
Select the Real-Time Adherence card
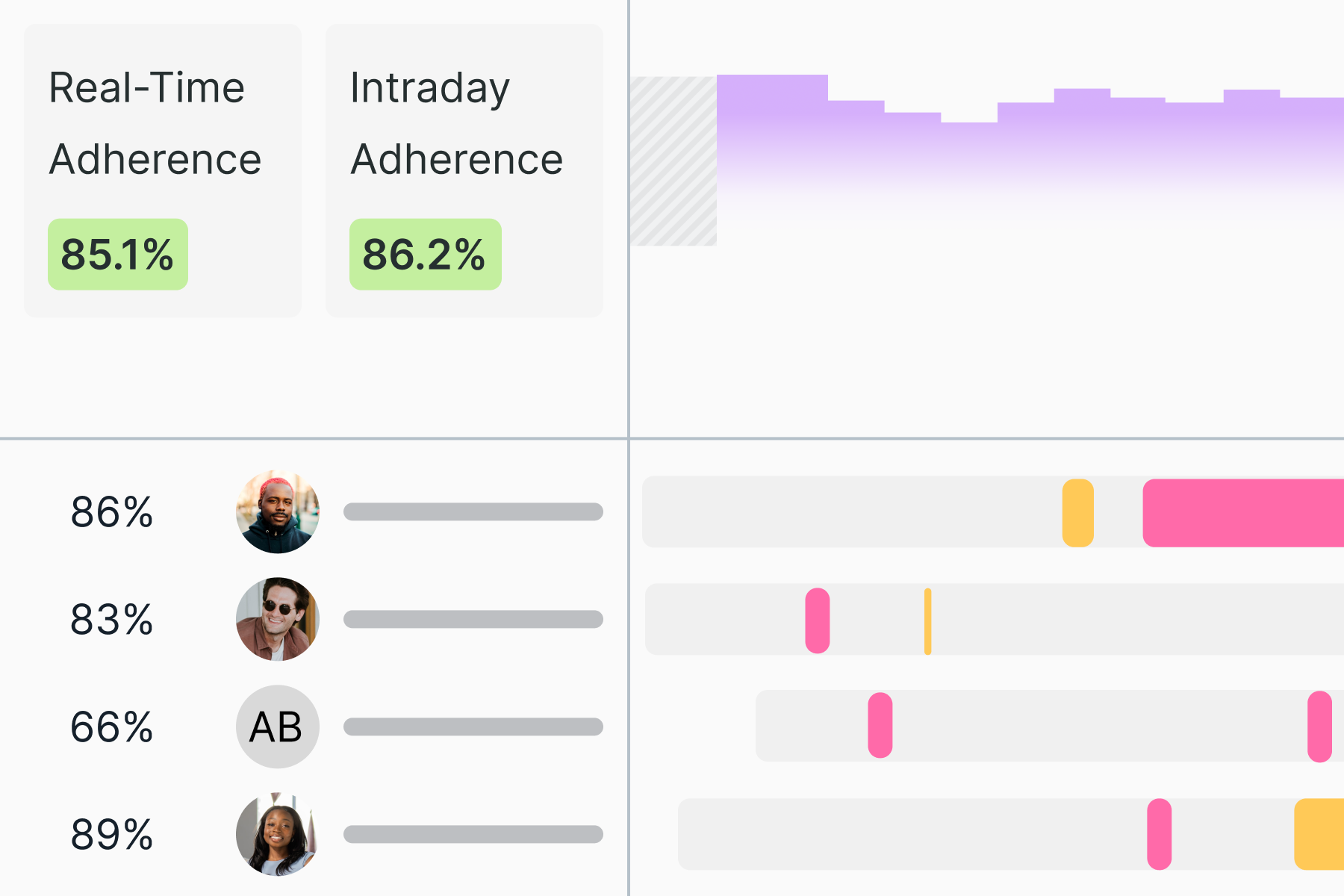tap(163, 170)
